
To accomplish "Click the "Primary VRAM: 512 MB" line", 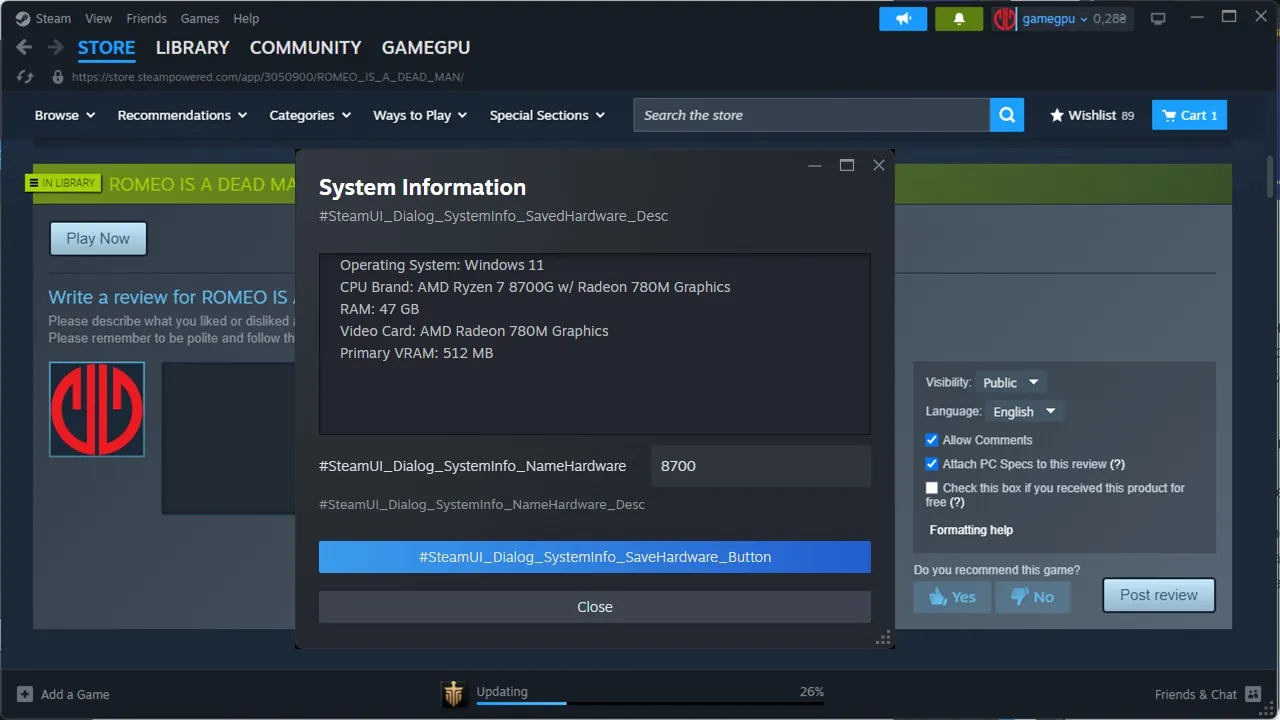I will click(x=416, y=353).
